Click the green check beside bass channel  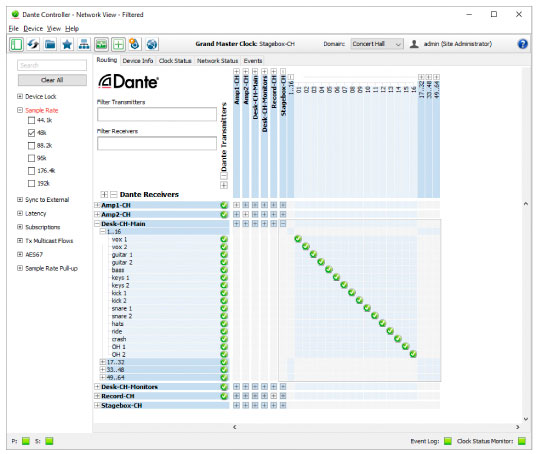click(224, 270)
